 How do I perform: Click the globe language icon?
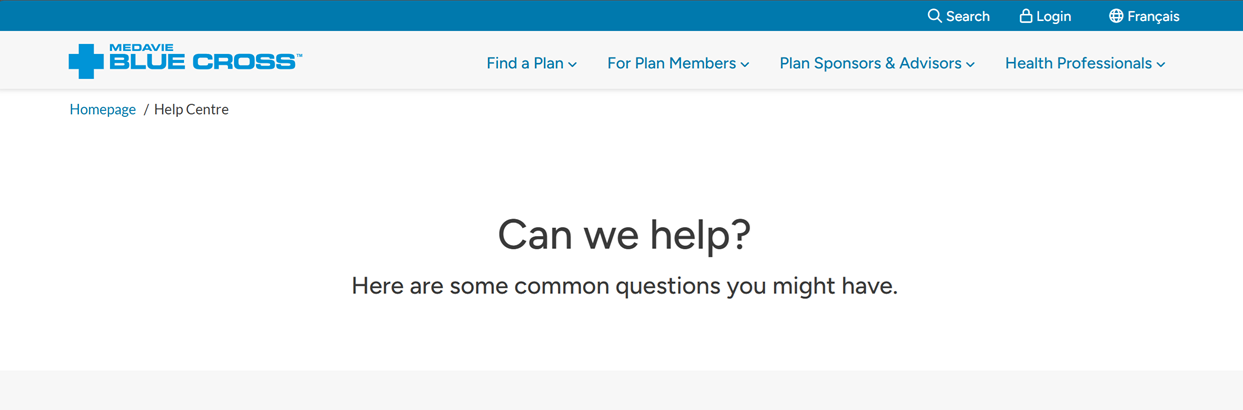click(1115, 16)
